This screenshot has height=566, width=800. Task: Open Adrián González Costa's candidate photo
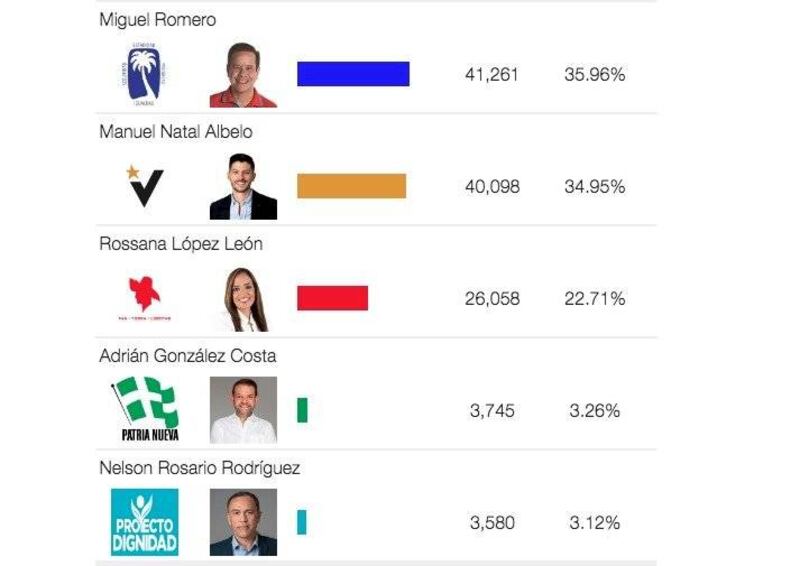pyautogui.click(x=243, y=410)
